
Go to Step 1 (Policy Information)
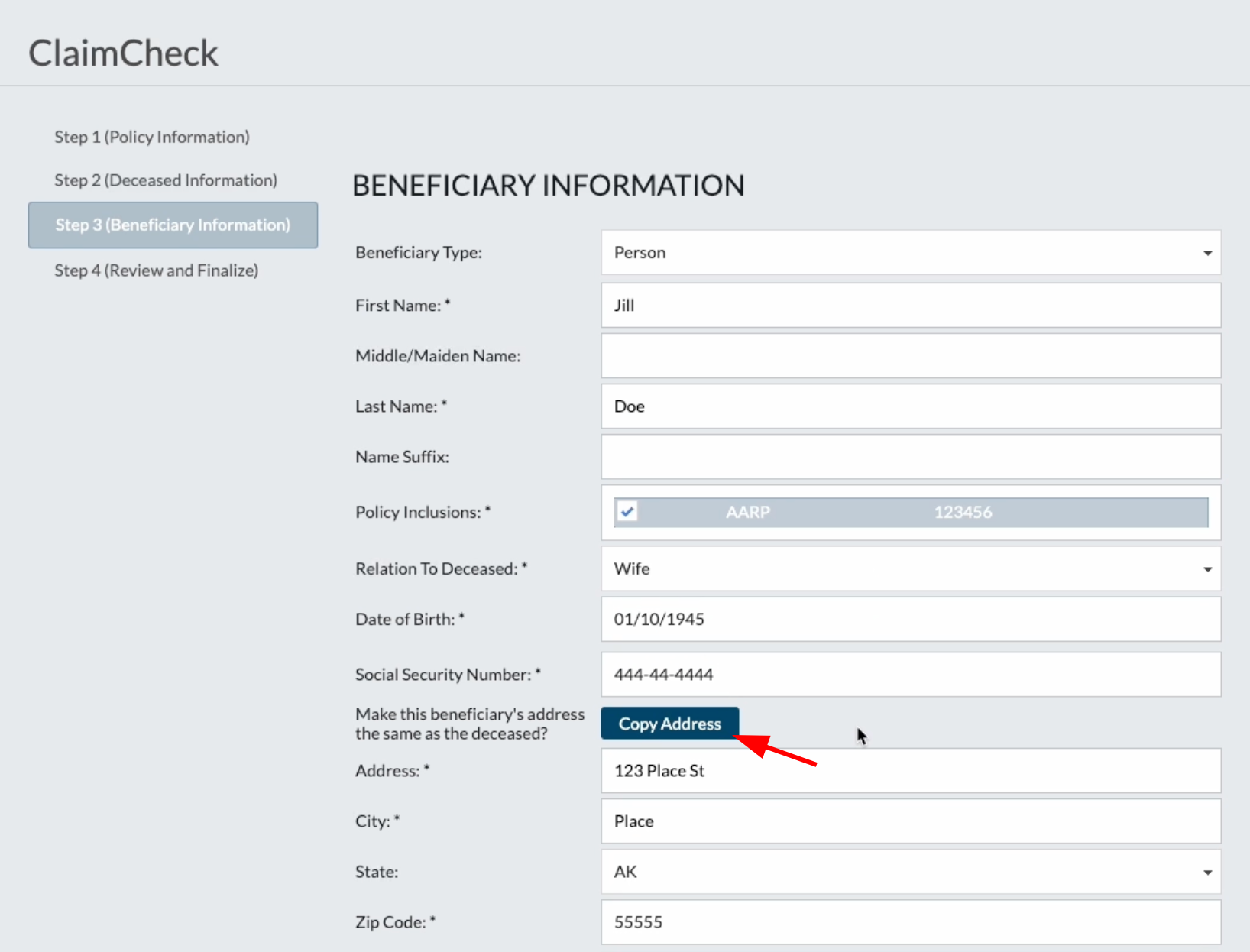[x=151, y=136]
